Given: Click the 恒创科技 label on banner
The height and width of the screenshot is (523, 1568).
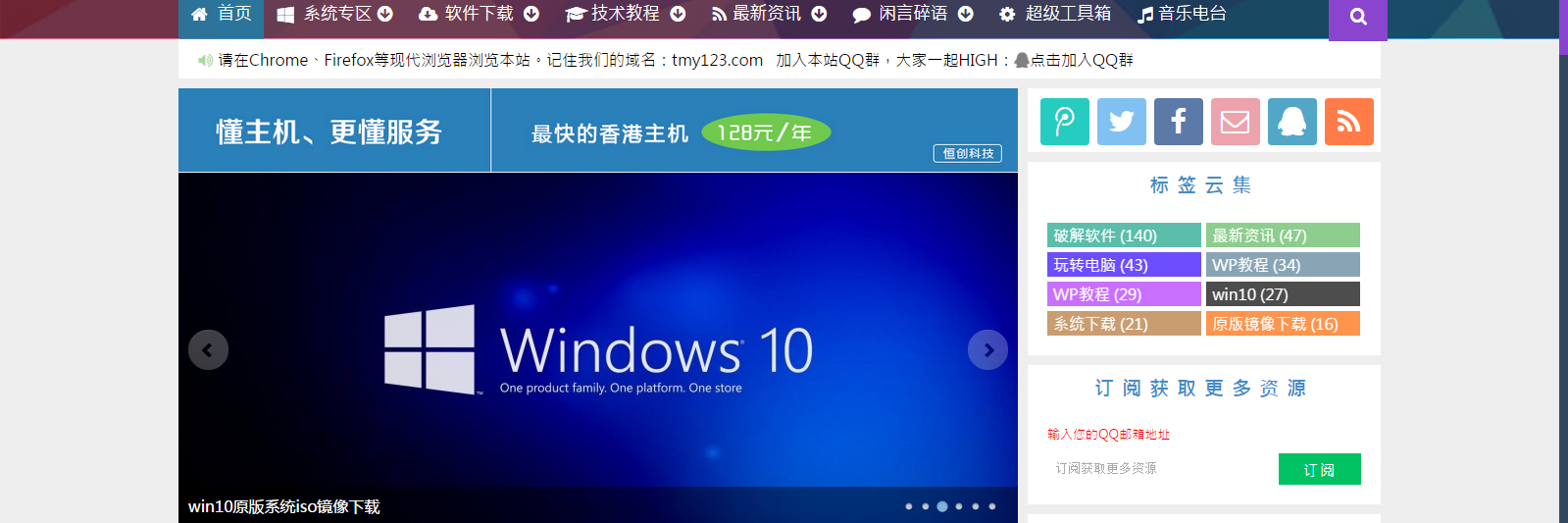Looking at the screenshot, I should click(967, 153).
